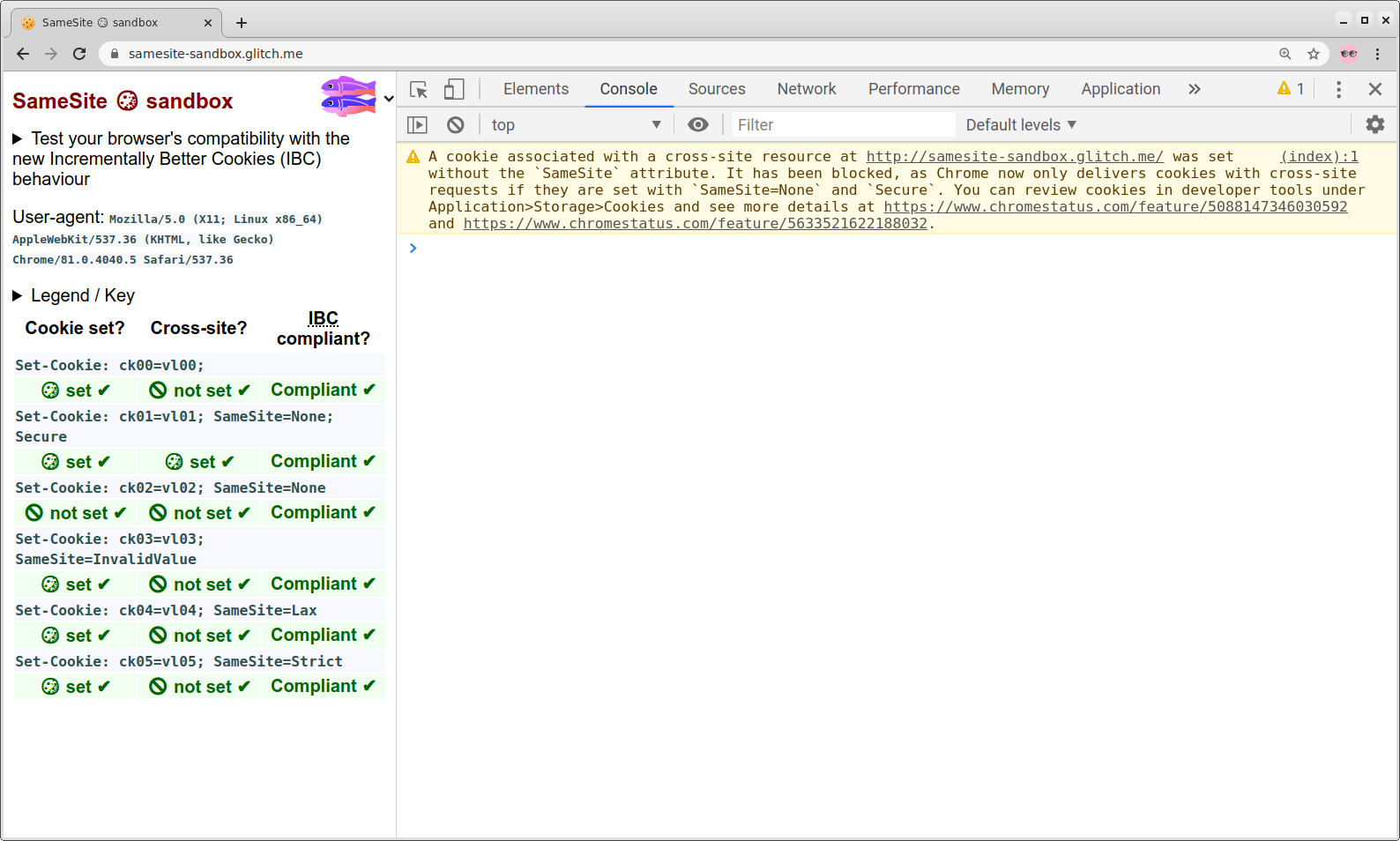
Task: Open chromestatus feature 5088147346030592 link
Action: click(x=1115, y=207)
